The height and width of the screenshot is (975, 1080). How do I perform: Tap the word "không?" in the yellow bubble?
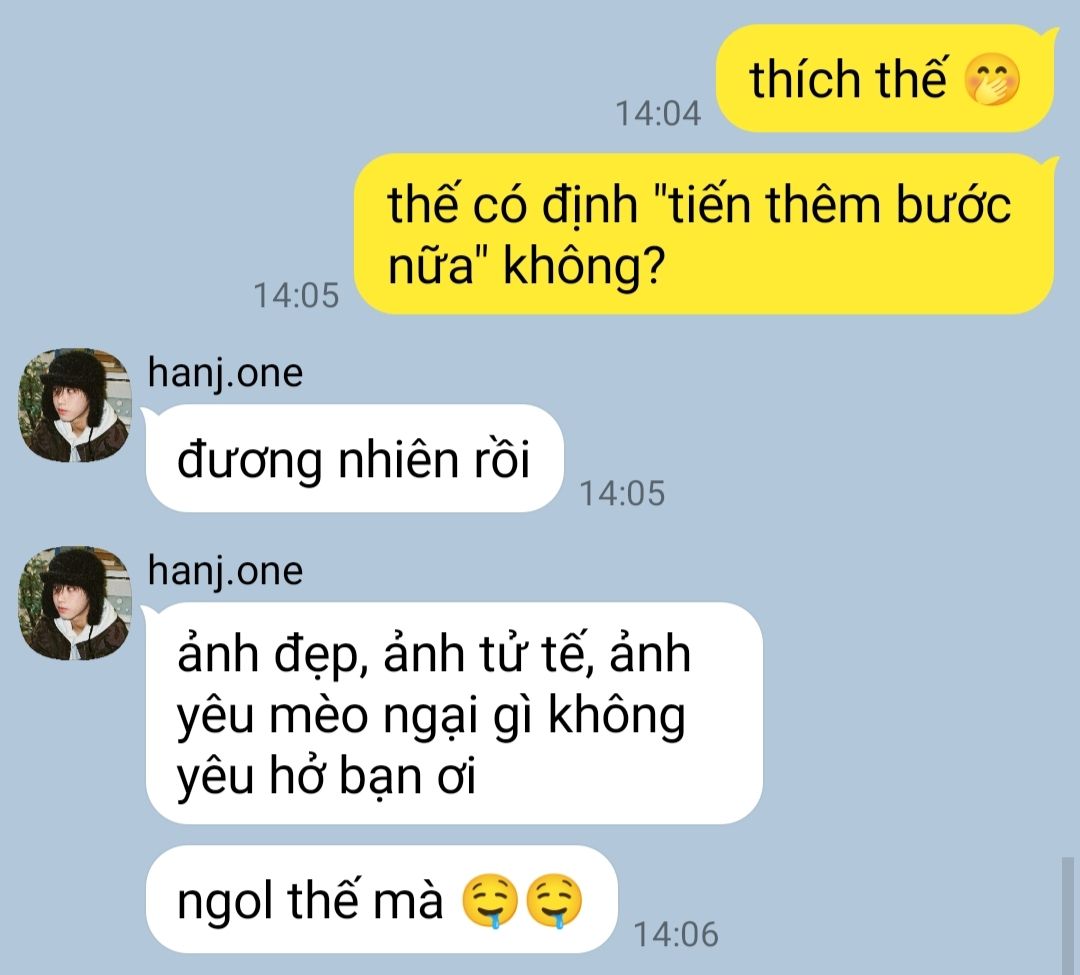click(584, 266)
